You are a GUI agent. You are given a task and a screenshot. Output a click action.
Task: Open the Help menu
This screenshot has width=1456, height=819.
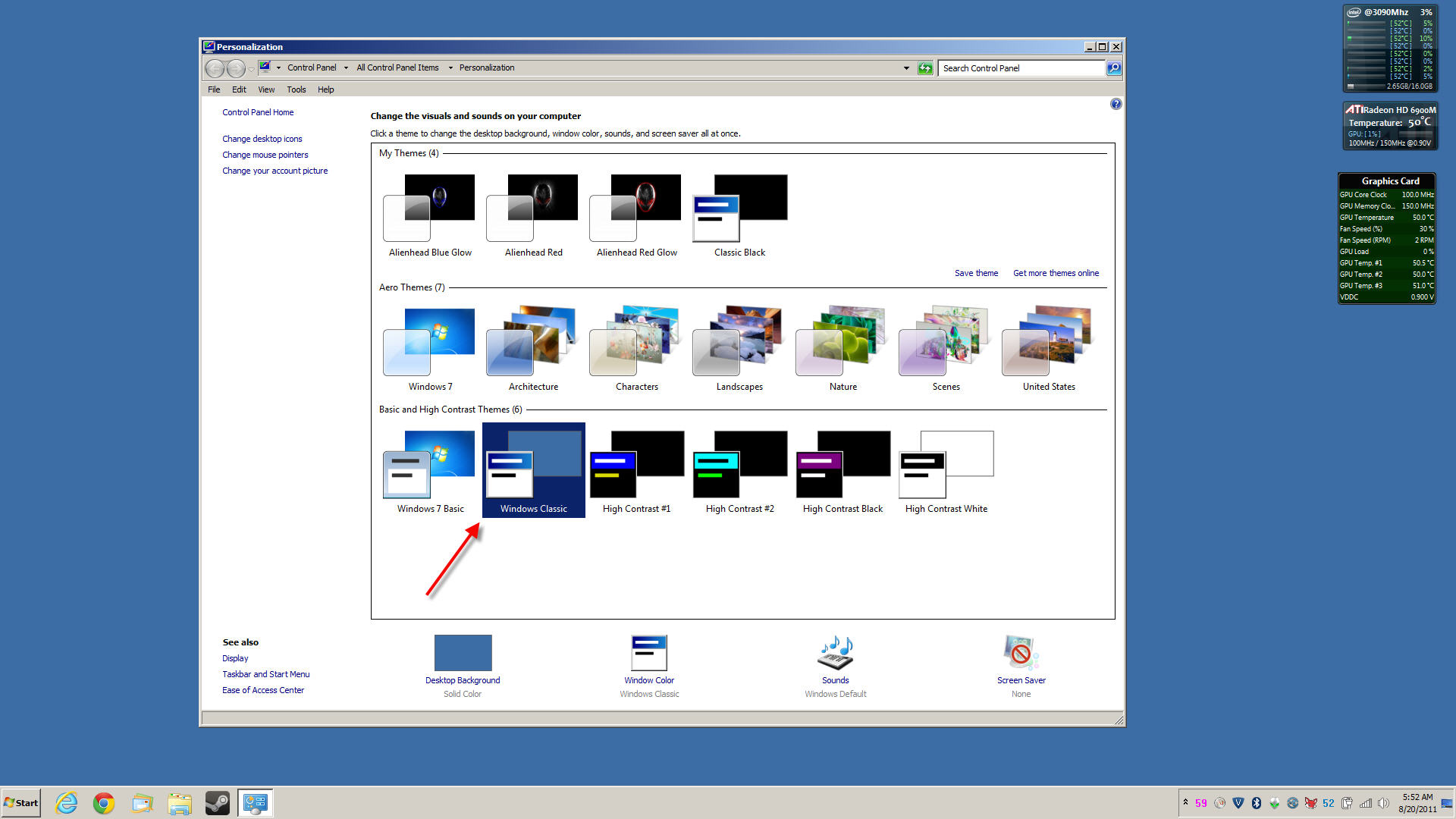[x=326, y=89]
